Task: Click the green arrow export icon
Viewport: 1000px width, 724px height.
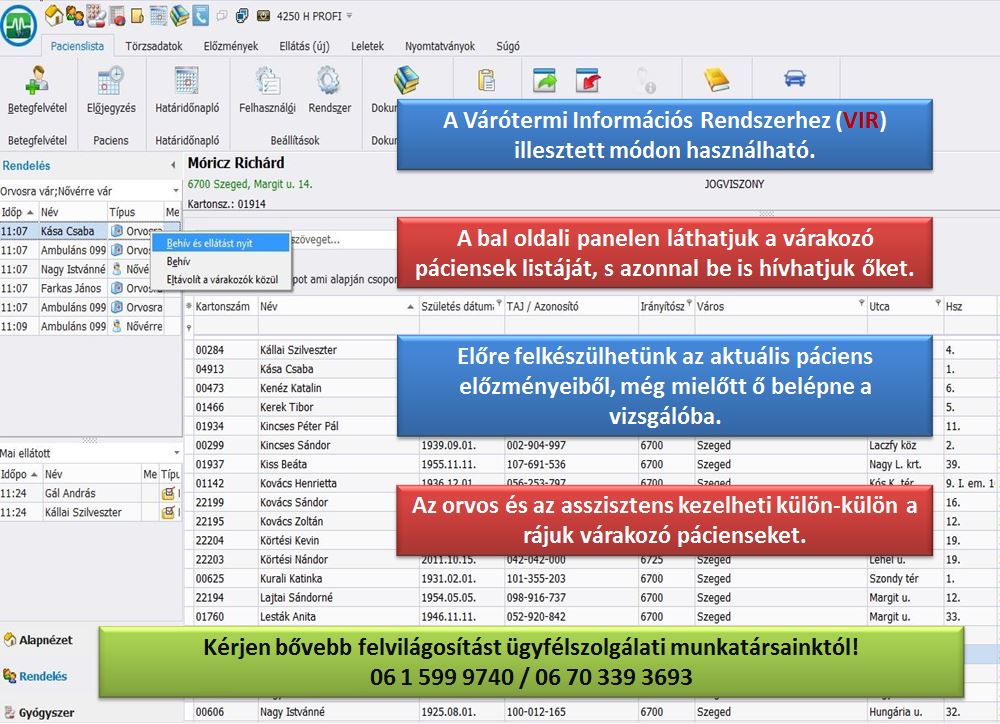Action: [x=544, y=80]
